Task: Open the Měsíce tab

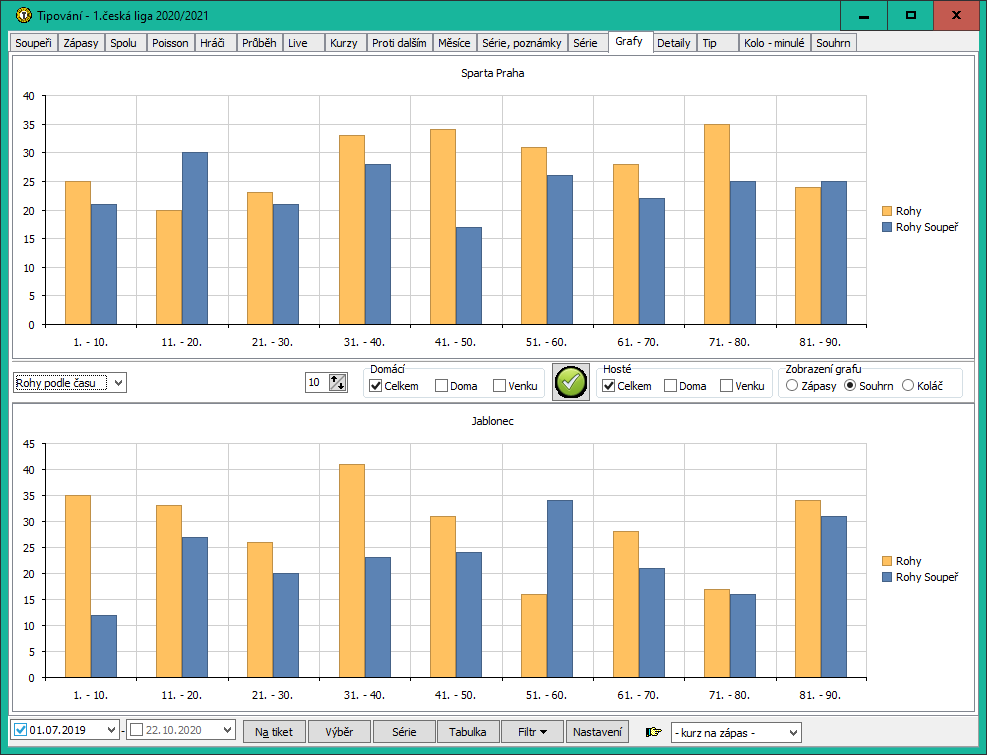Action: [454, 43]
